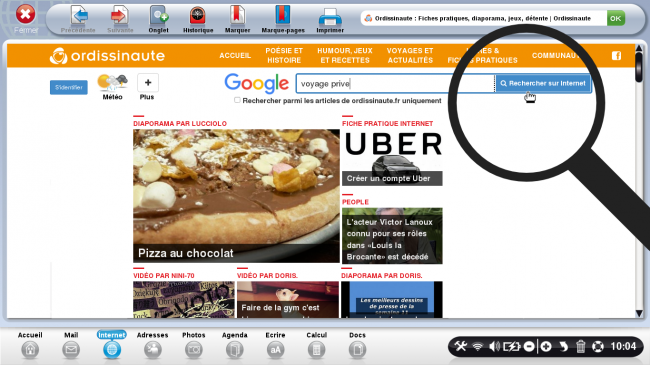This screenshot has width=650, height=365.
Task: Click the DIAPORAMA PAR LUCCIOLO heading
Action: tap(180, 124)
